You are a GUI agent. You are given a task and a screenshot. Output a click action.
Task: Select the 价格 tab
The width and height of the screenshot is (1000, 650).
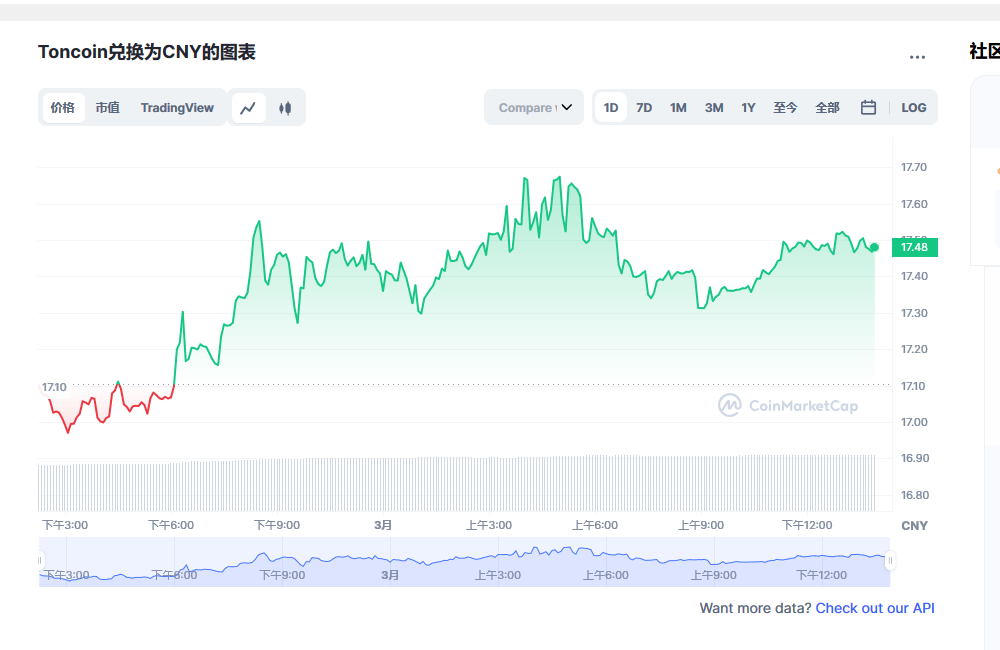coord(63,107)
